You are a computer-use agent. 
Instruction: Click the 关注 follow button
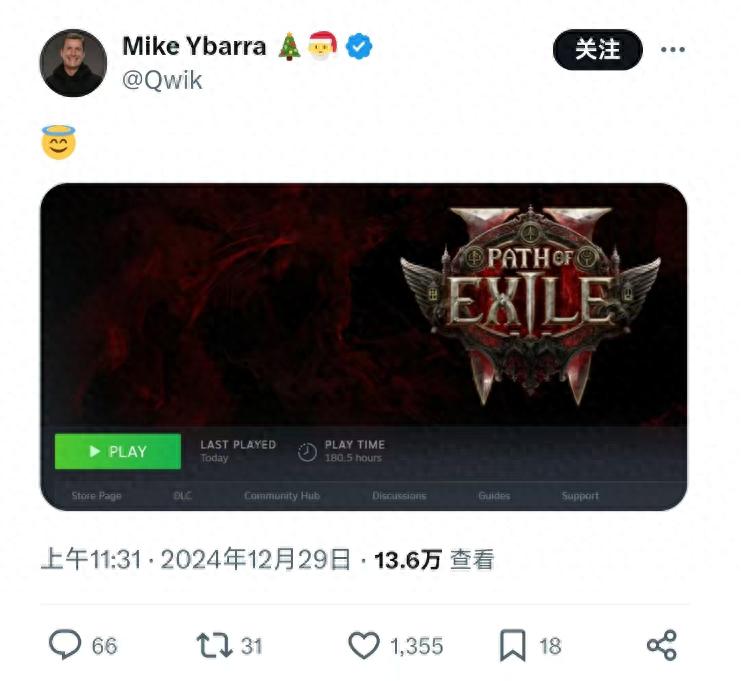point(598,49)
